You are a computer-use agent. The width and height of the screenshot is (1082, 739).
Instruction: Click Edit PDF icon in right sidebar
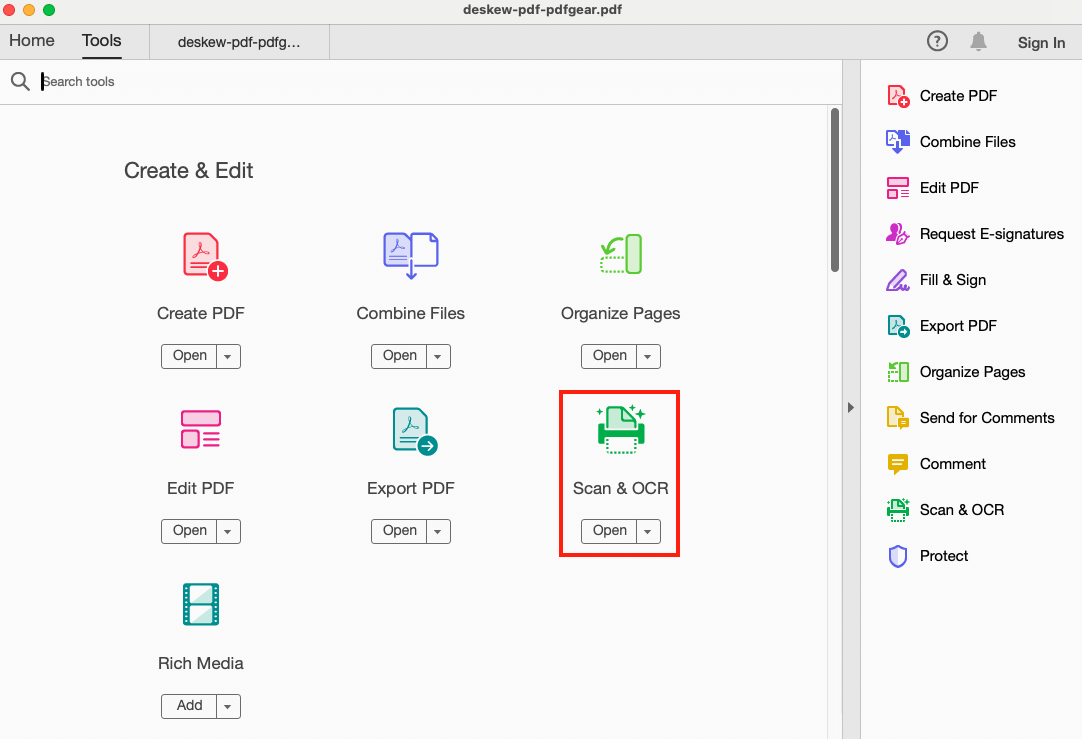tap(898, 188)
